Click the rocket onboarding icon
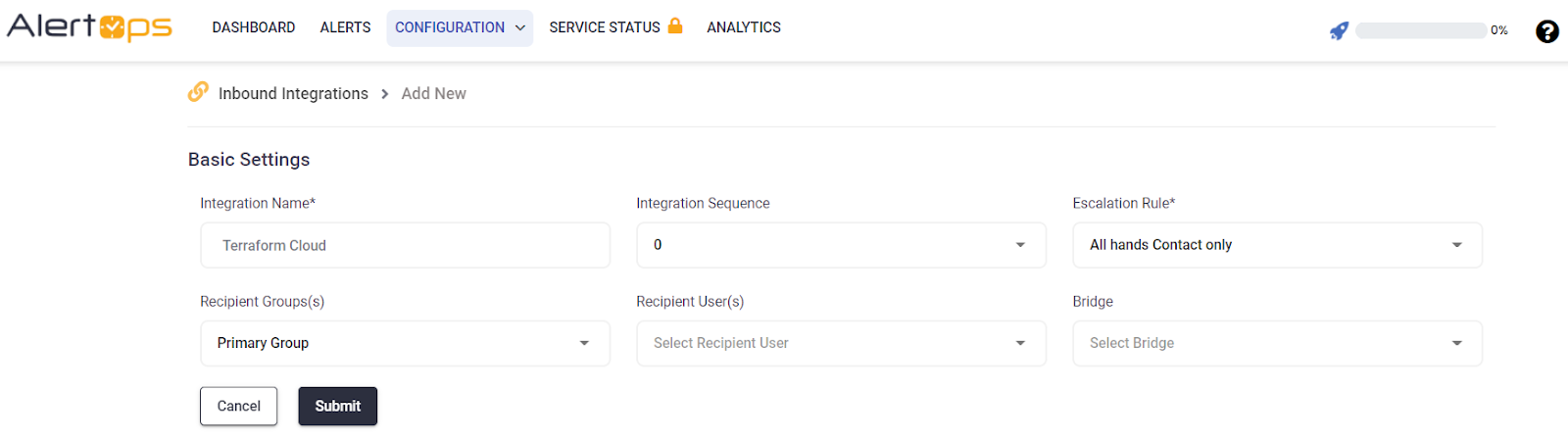 [1339, 30]
